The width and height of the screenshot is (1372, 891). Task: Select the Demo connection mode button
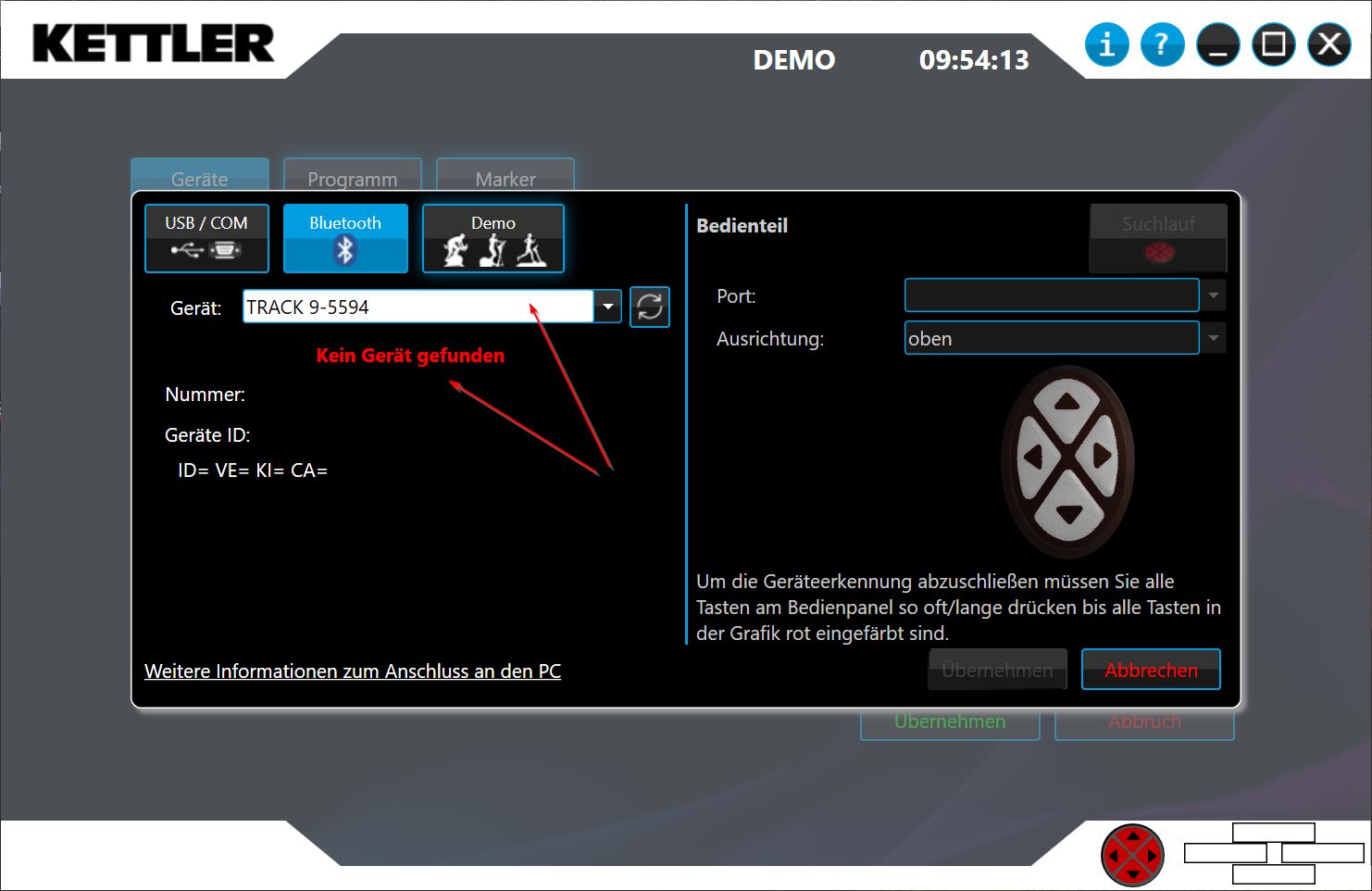point(493,238)
